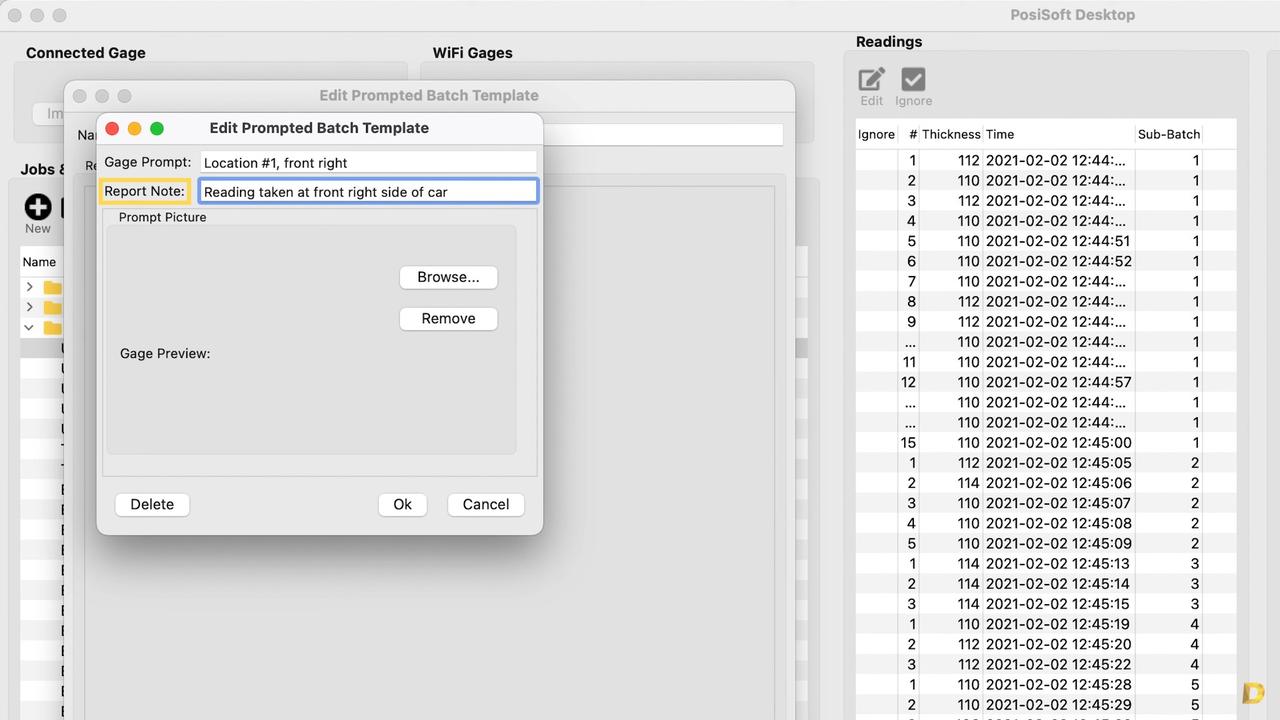Expand the first folder's chevron in tree
This screenshot has width=1280, height=720.
click(29, 287)
